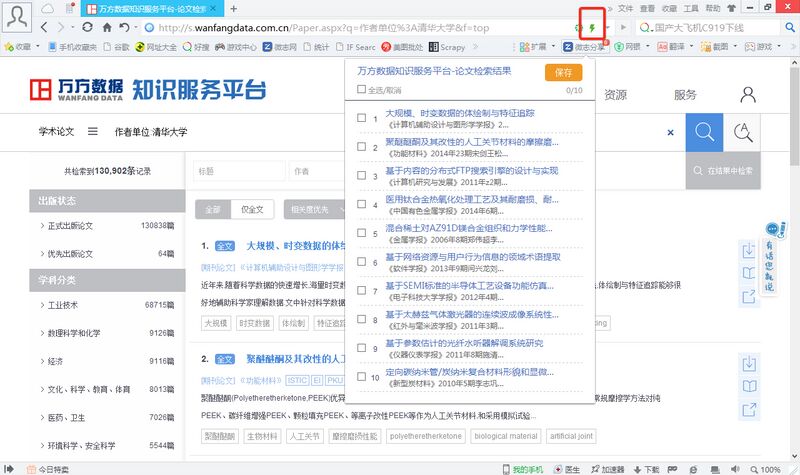Click the read-online book icon for result 1
Image resolution: width=800 pixels, height=475 pixels.
coord(748,273)
